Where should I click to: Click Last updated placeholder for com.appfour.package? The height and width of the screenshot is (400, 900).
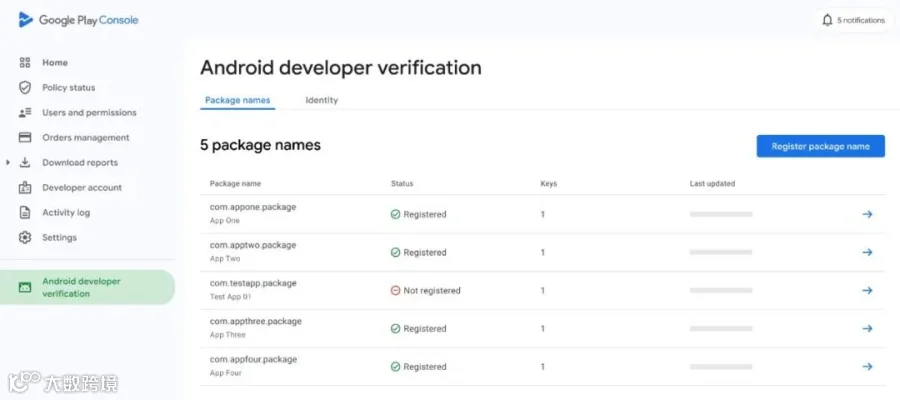(x=721, y=366)
